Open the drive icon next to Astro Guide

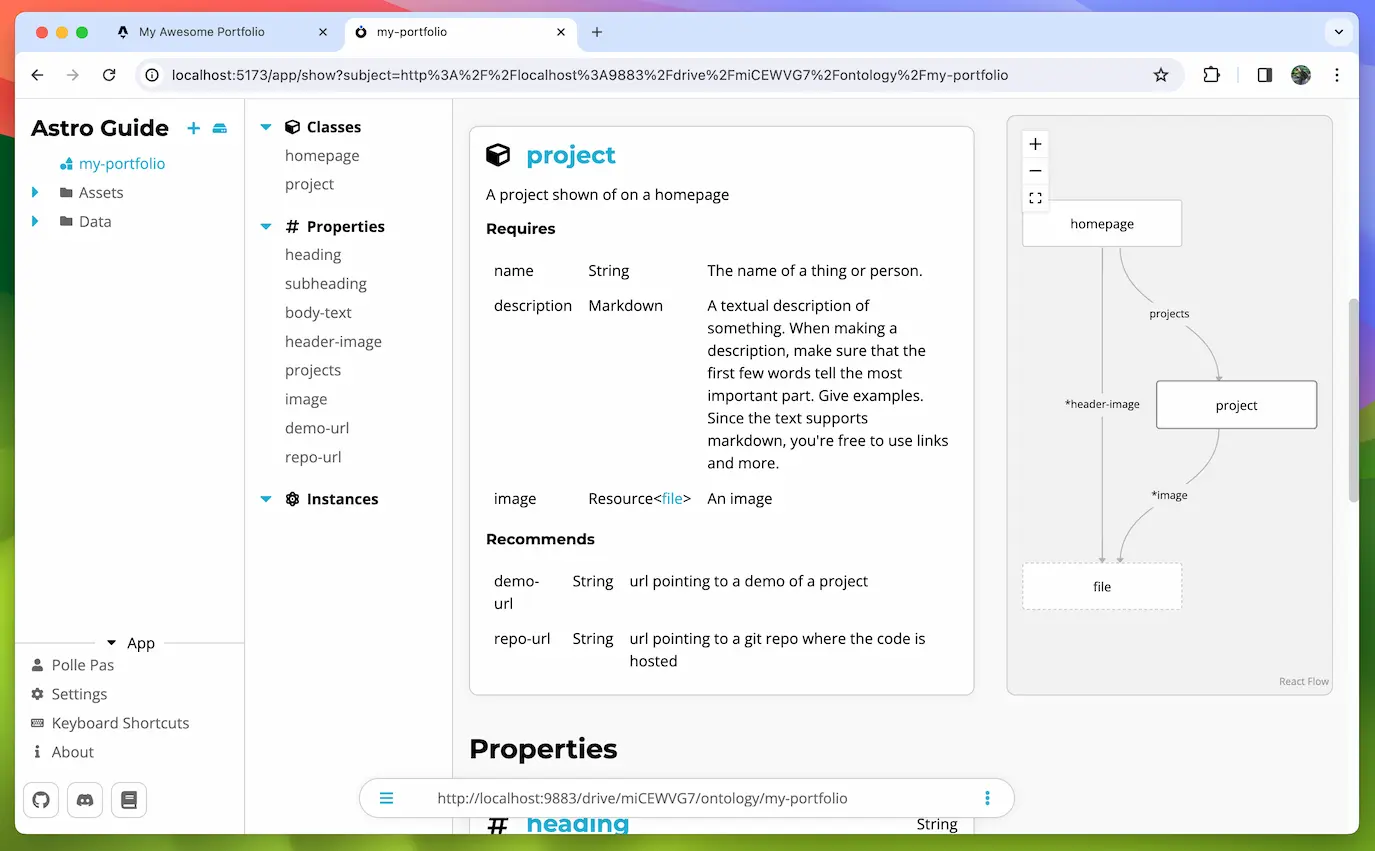click(220, 128)
